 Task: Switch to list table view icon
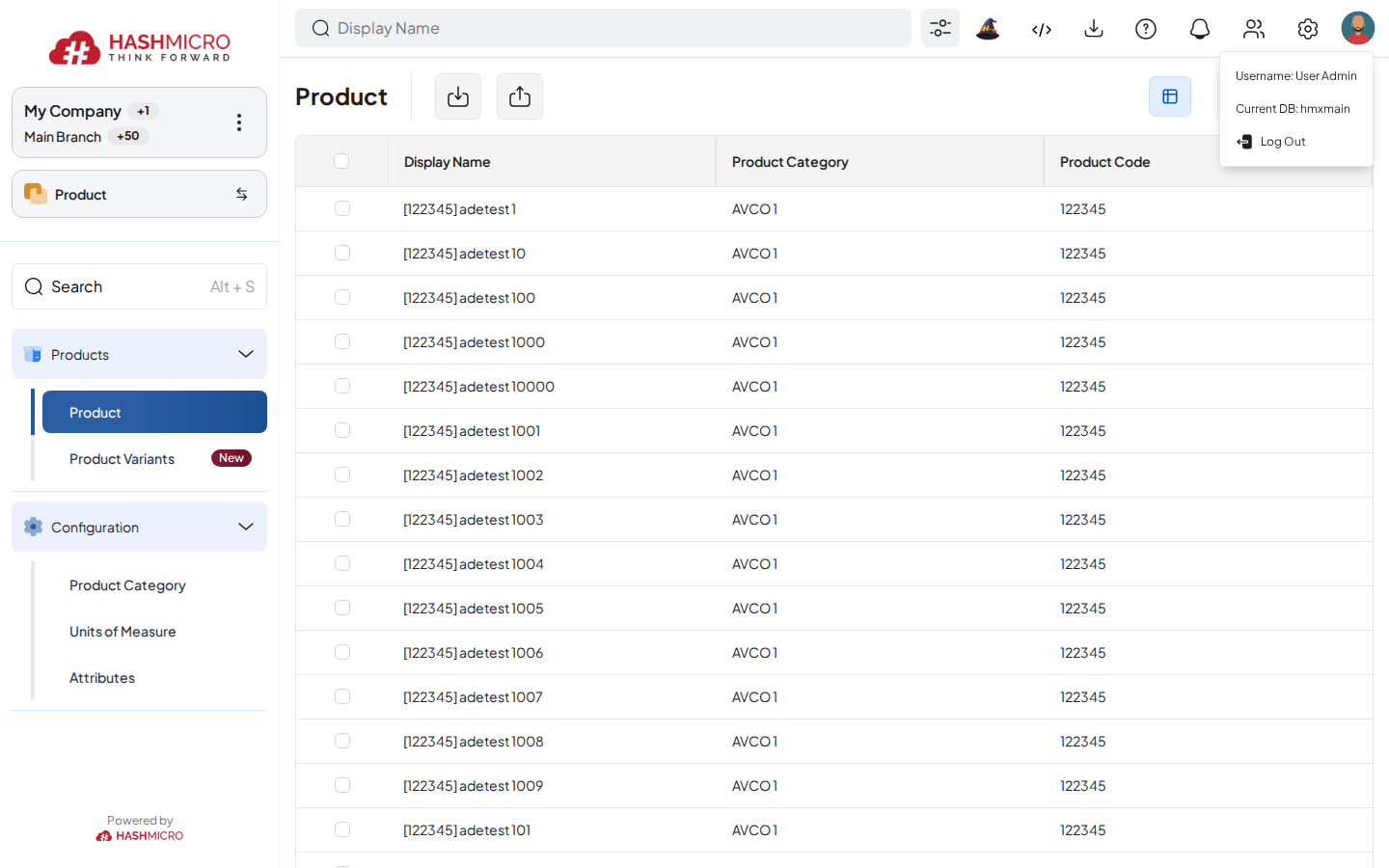pos(1170,96)
